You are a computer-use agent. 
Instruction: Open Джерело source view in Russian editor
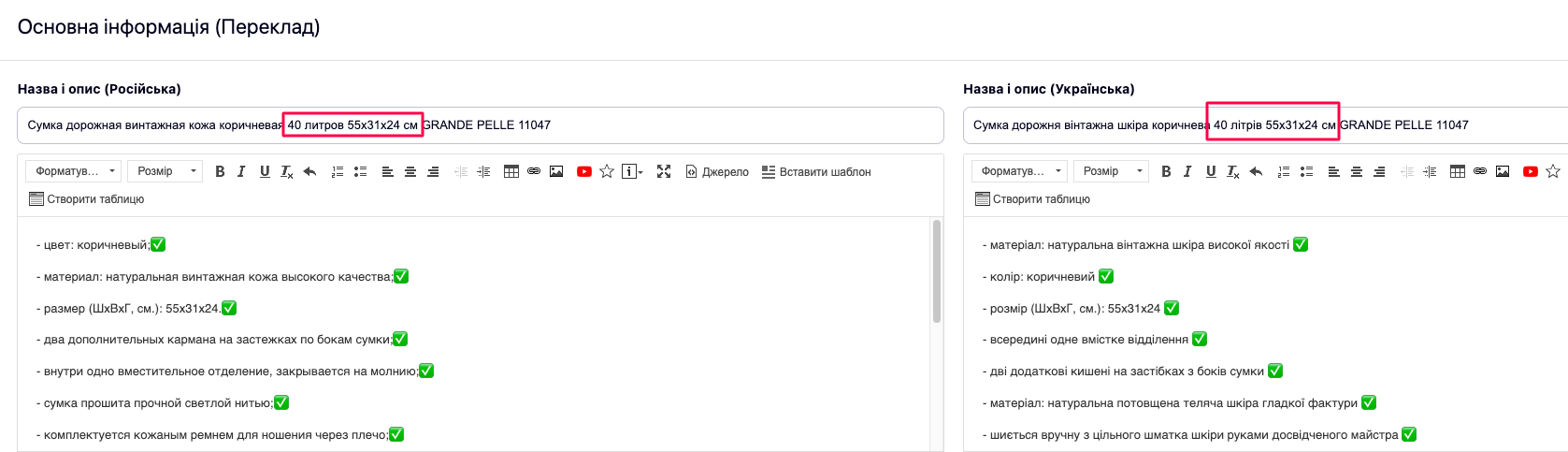717,171
